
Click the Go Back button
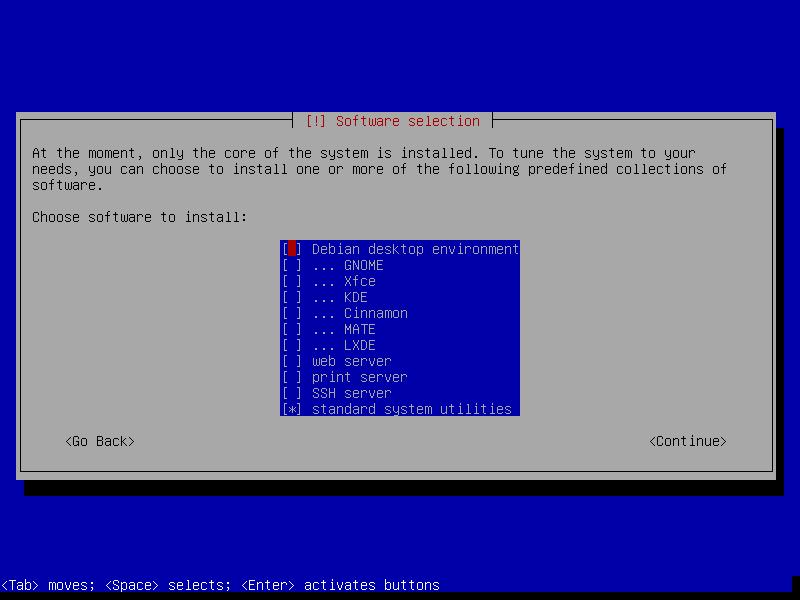100,441
